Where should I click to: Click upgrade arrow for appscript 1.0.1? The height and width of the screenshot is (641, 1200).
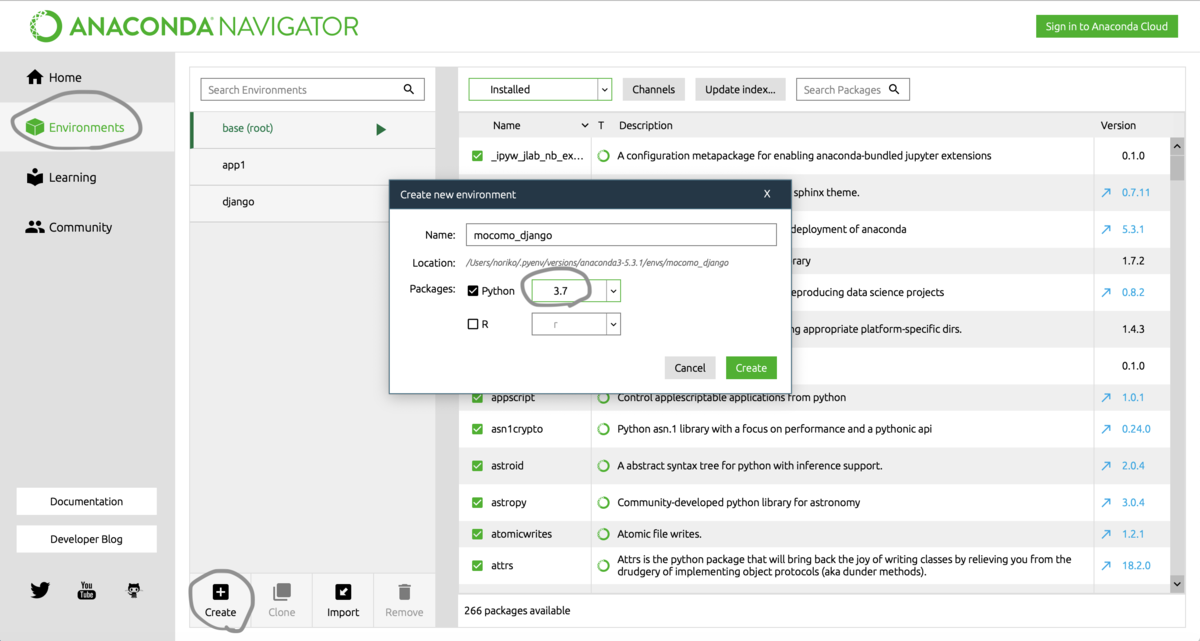[1106, 397]
